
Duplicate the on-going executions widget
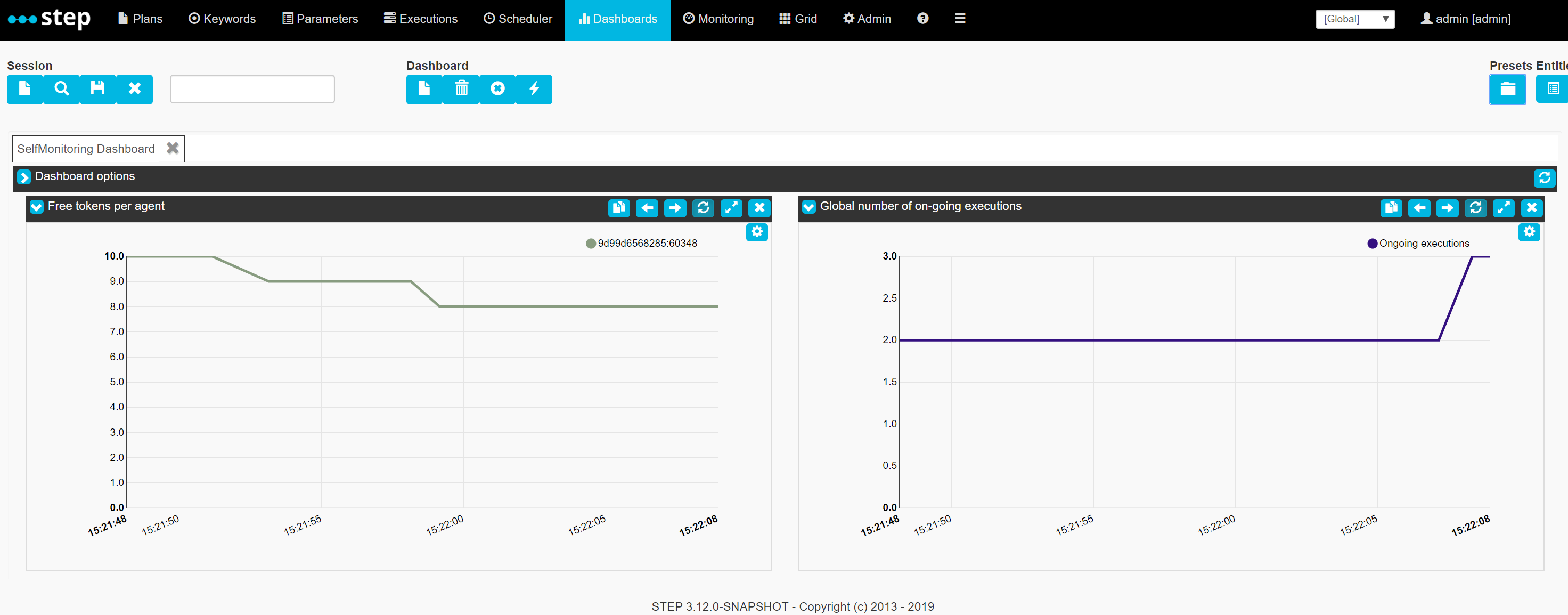click(1391, 208)
